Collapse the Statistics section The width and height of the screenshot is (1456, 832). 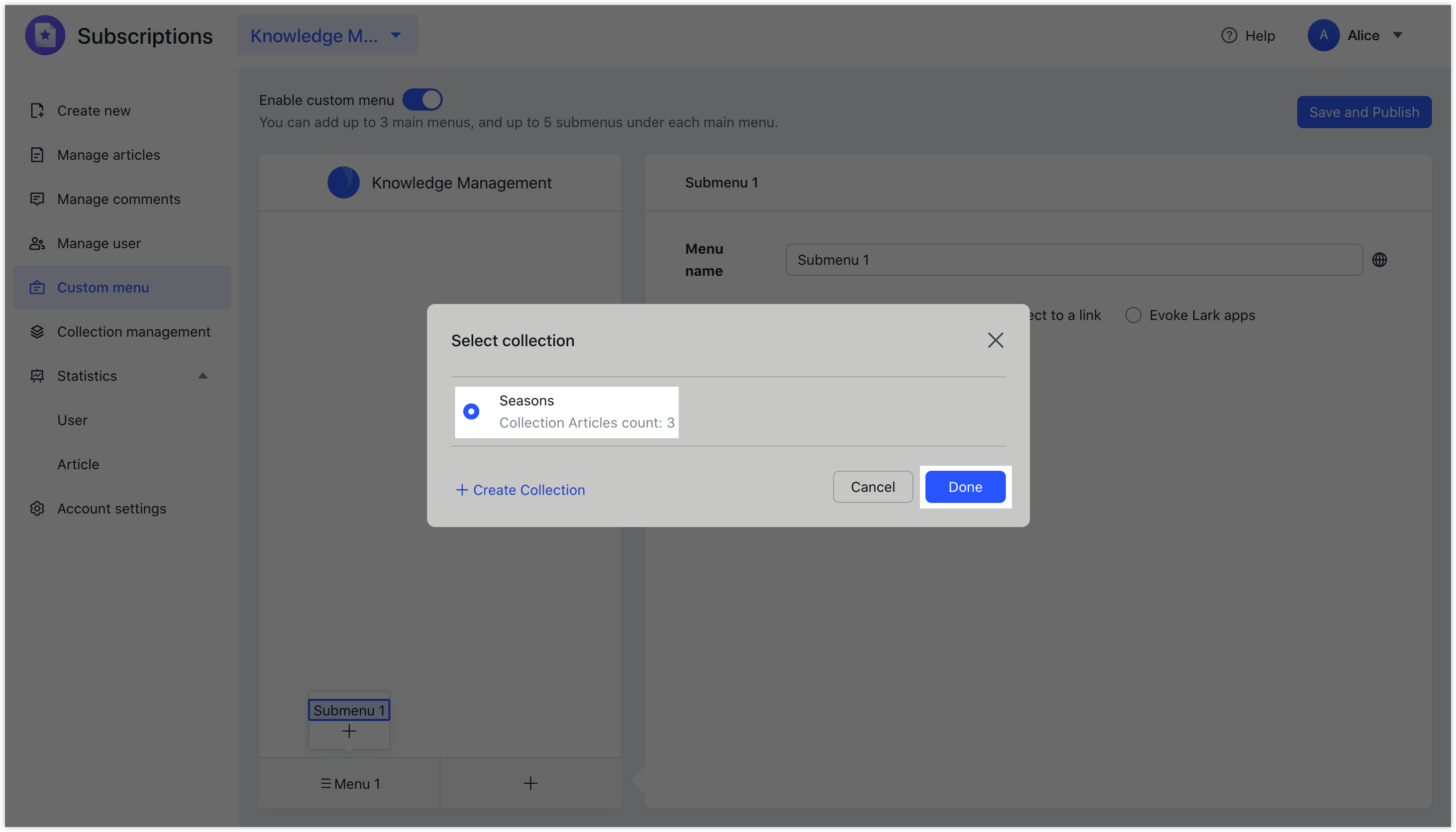(x=203, y=375)
